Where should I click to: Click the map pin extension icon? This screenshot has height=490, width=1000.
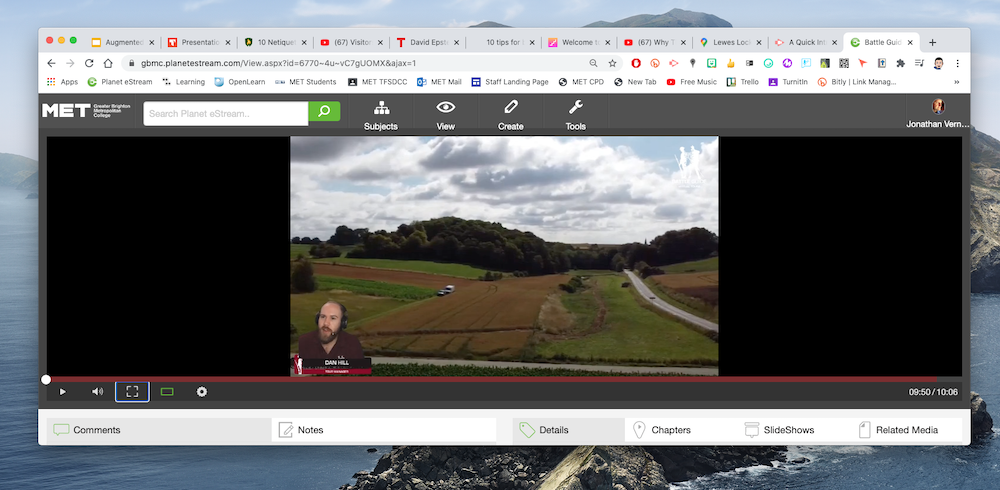pyautogui.click(x=693, y=63)
